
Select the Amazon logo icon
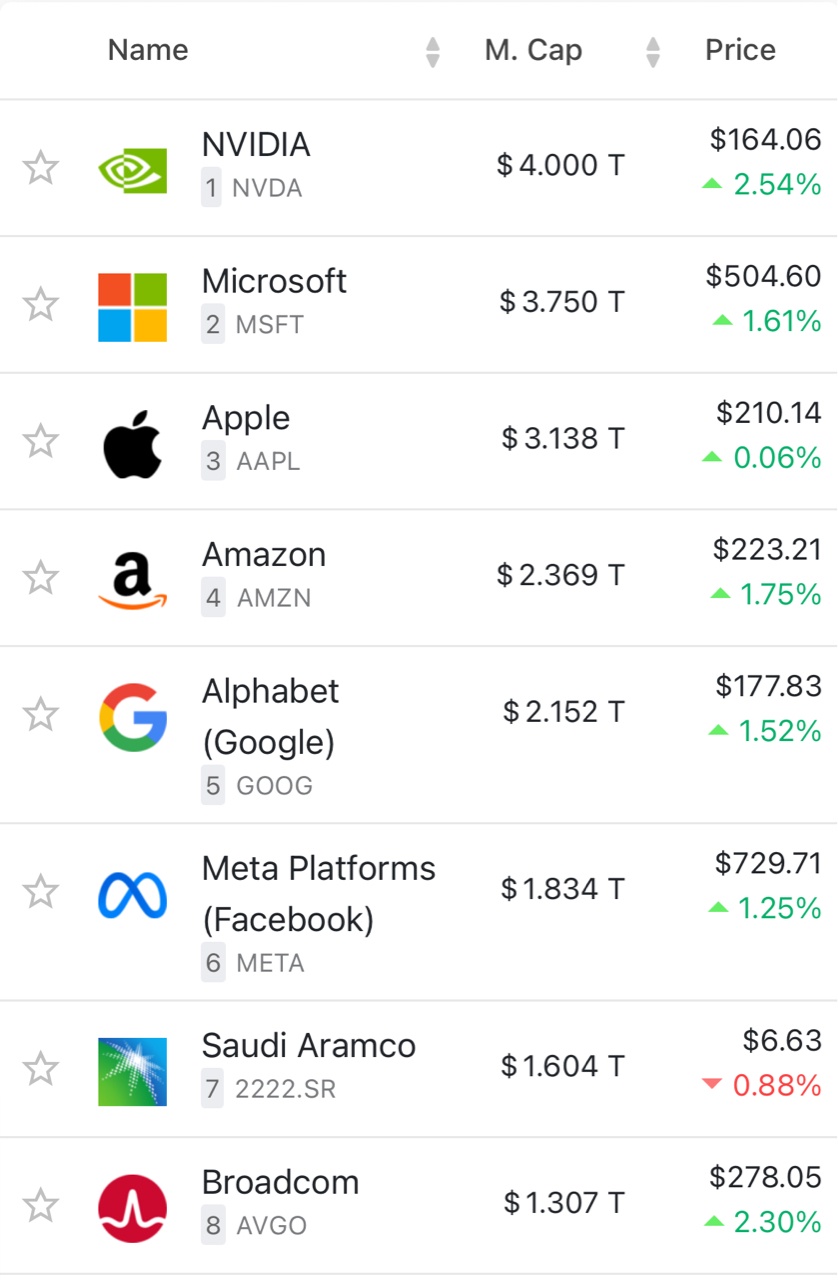click(132, 580)
